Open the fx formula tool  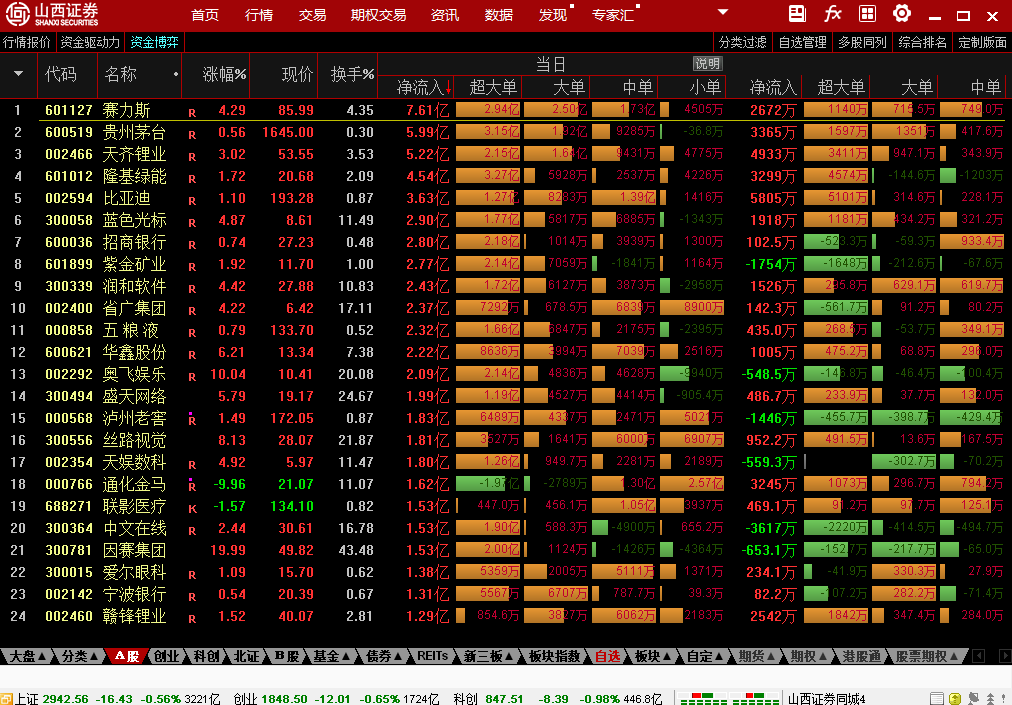pos(832,14)
